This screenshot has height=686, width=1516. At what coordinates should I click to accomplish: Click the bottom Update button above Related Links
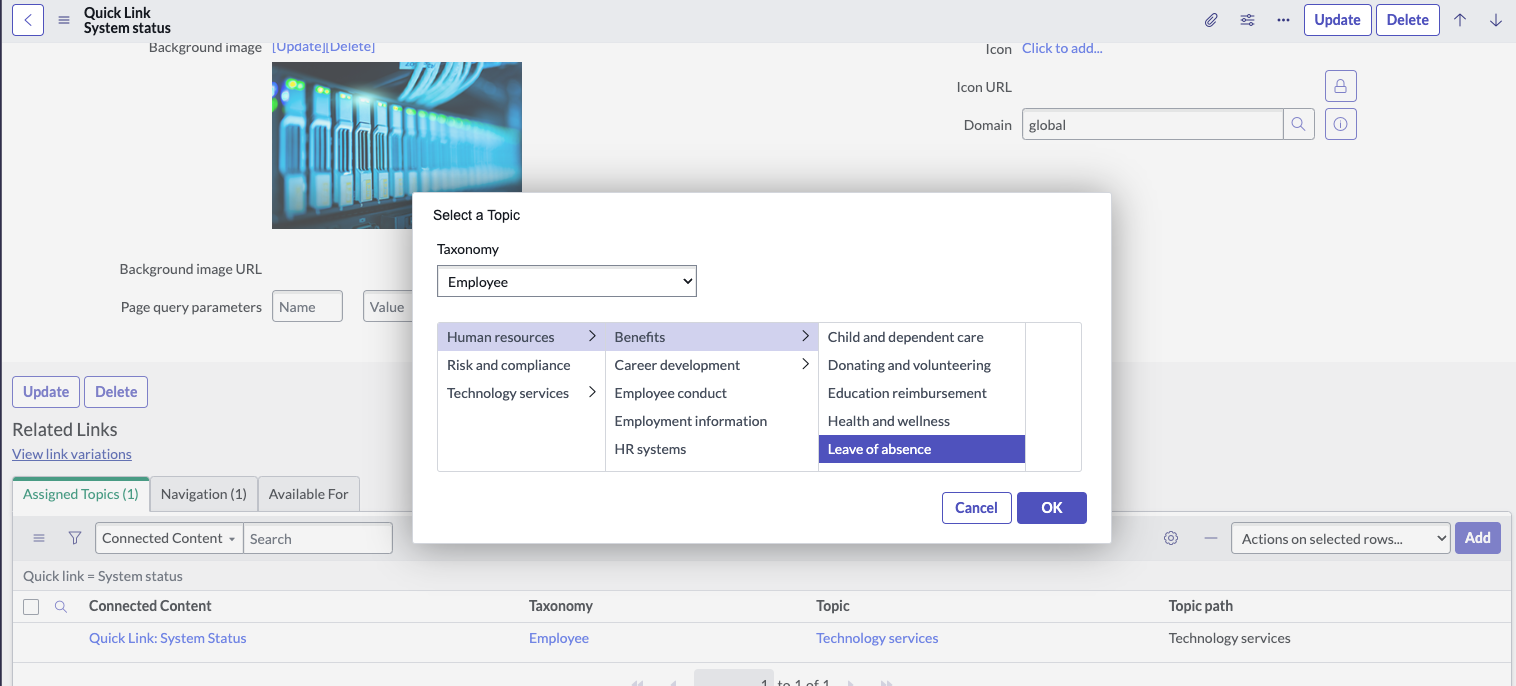coord(46,392)
